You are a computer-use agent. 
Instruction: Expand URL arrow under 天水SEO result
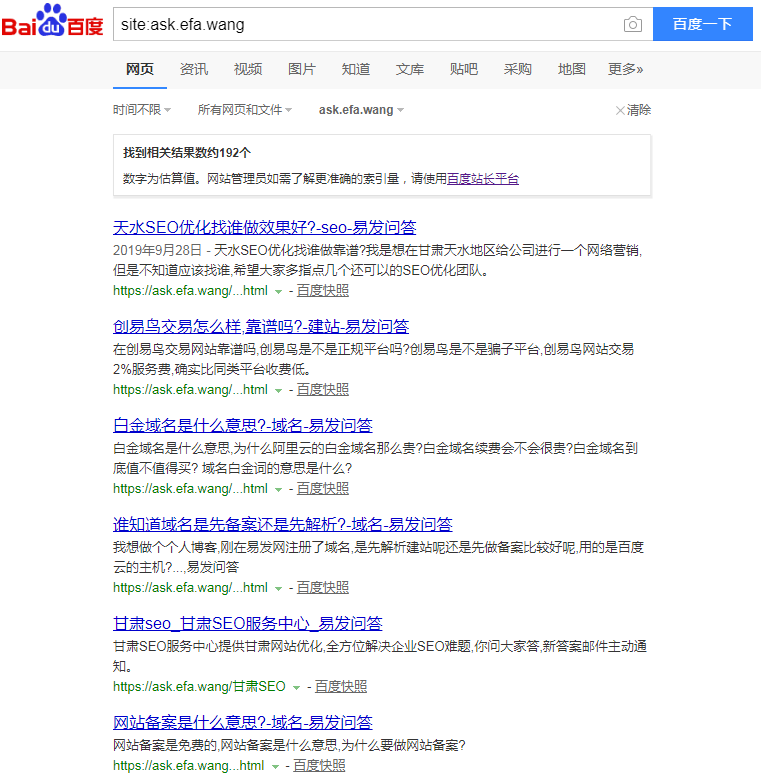pyautogui.click(x=278, y=292)
